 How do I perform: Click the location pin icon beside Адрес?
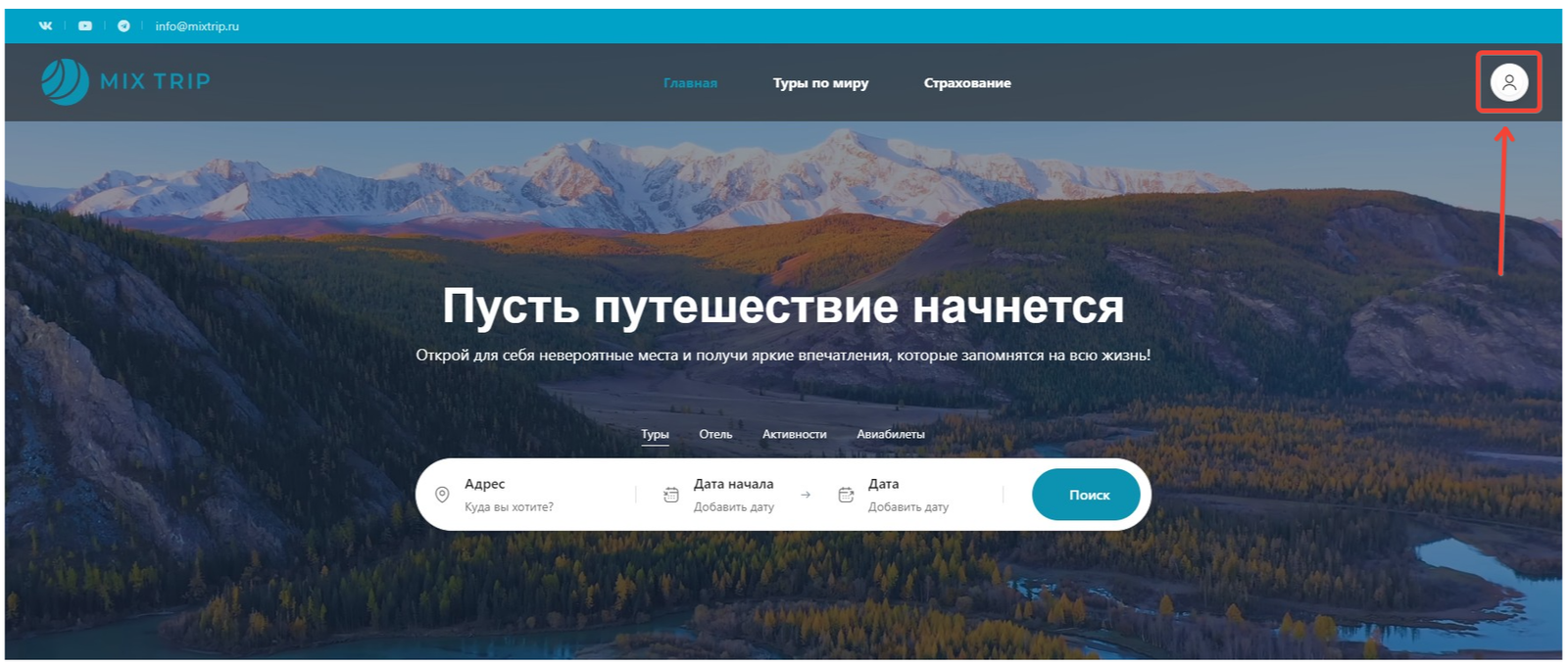pos(442,495)
